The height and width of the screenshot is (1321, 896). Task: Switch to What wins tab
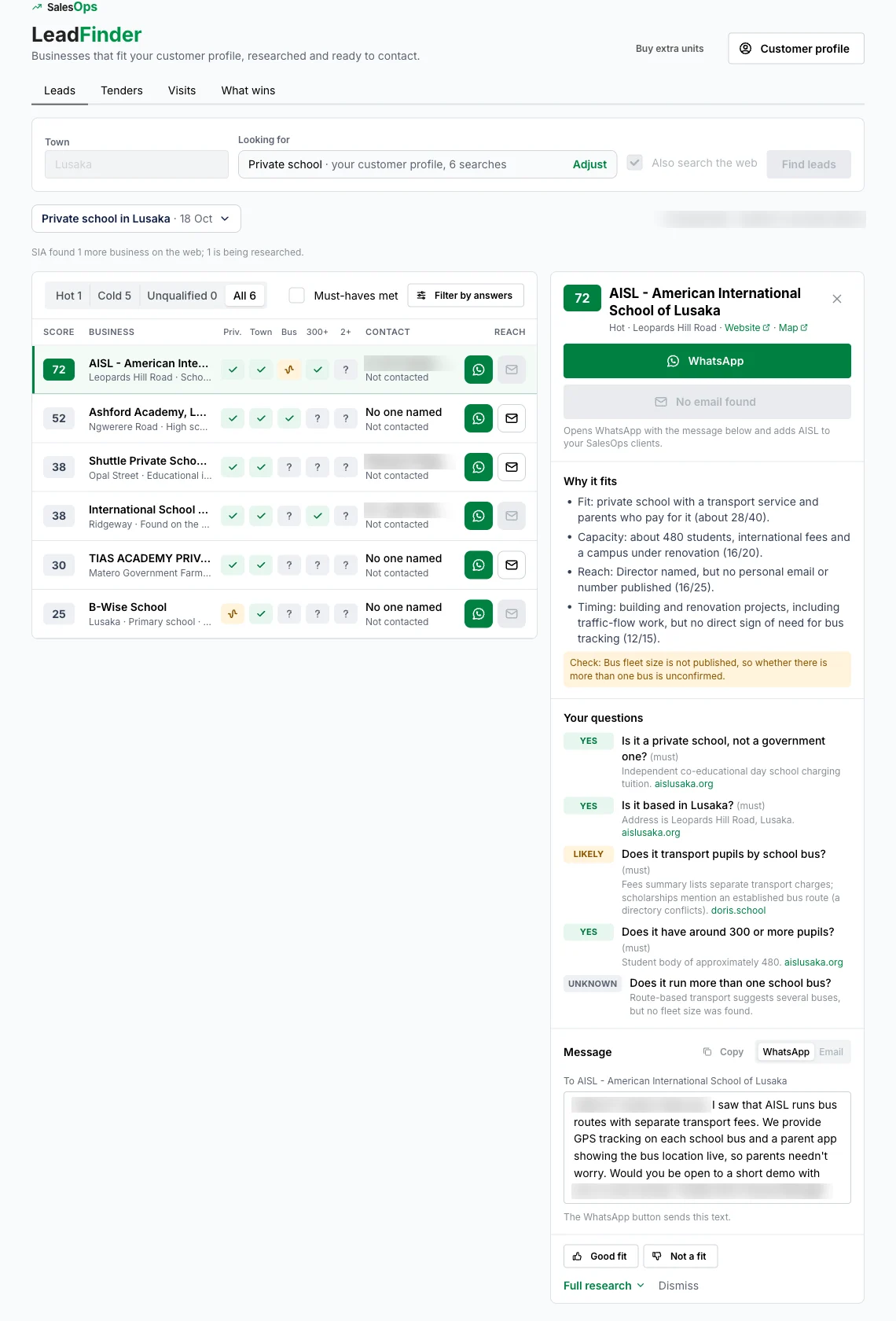pos(248,90)
